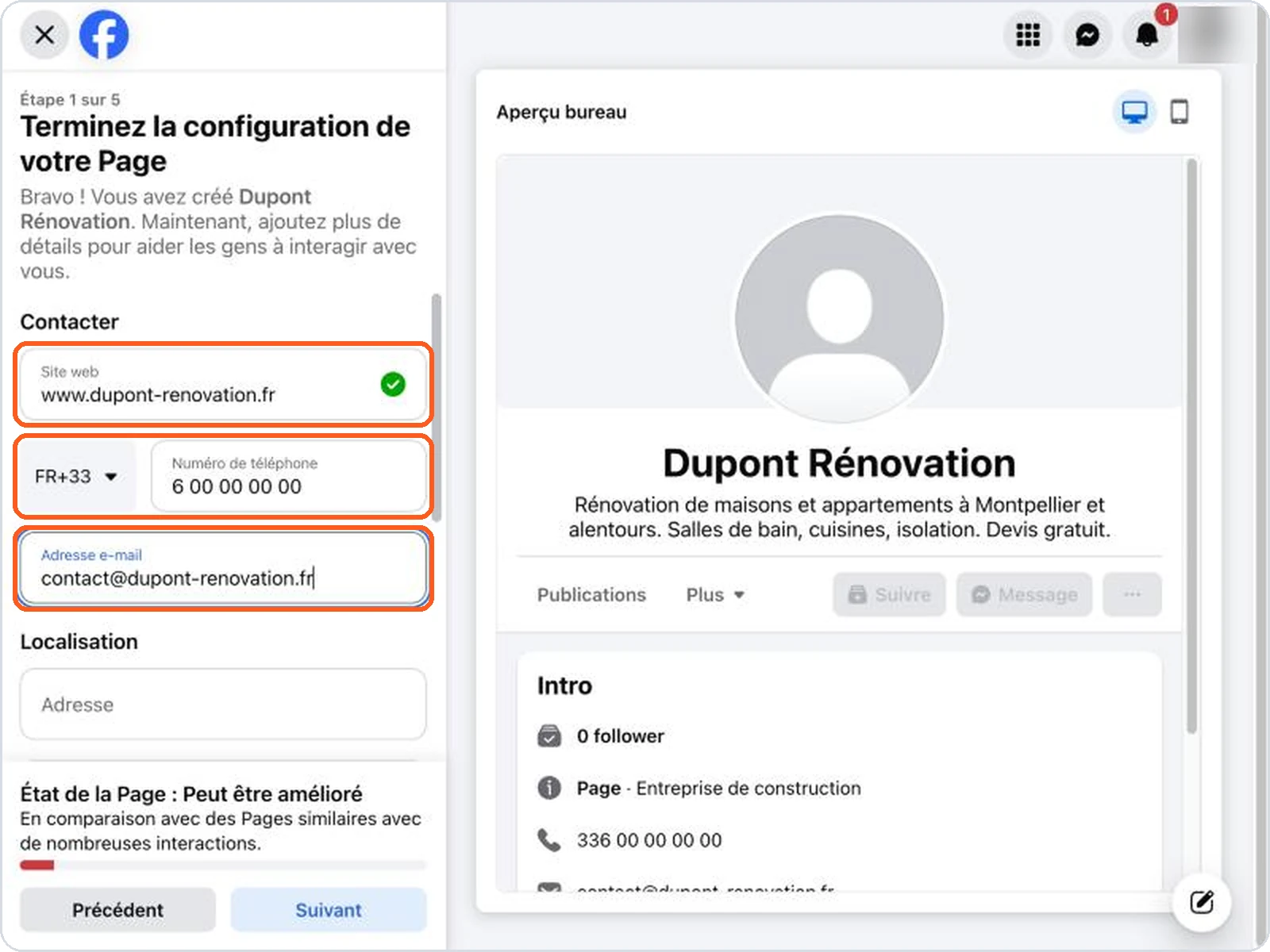Image resolution: width=1270 pixels, height=952 pixels.
Task: Open the apps grid menu icon
Action: coord(1028,35)
